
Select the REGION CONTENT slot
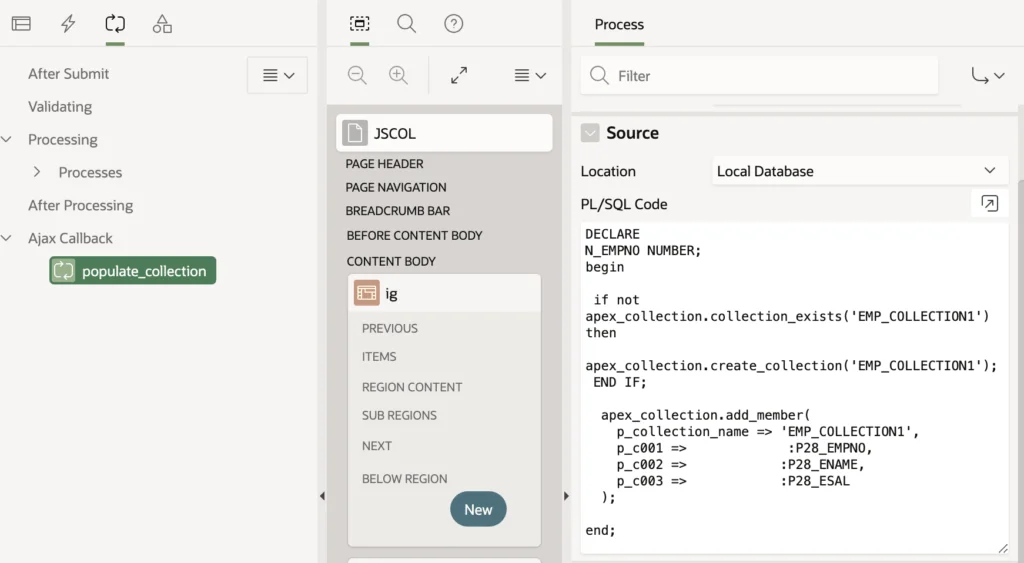[x=412, y=387]
